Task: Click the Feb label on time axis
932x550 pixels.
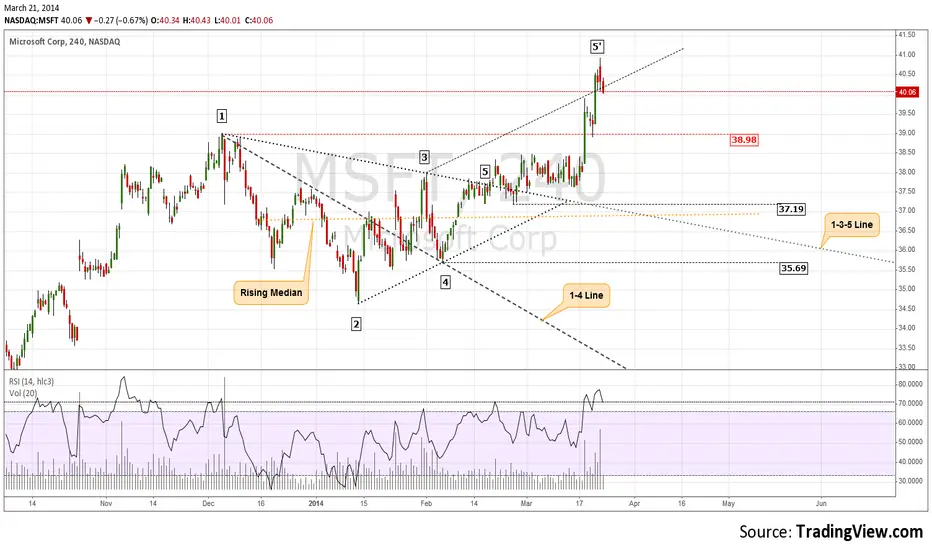Action: pos(426,504)
